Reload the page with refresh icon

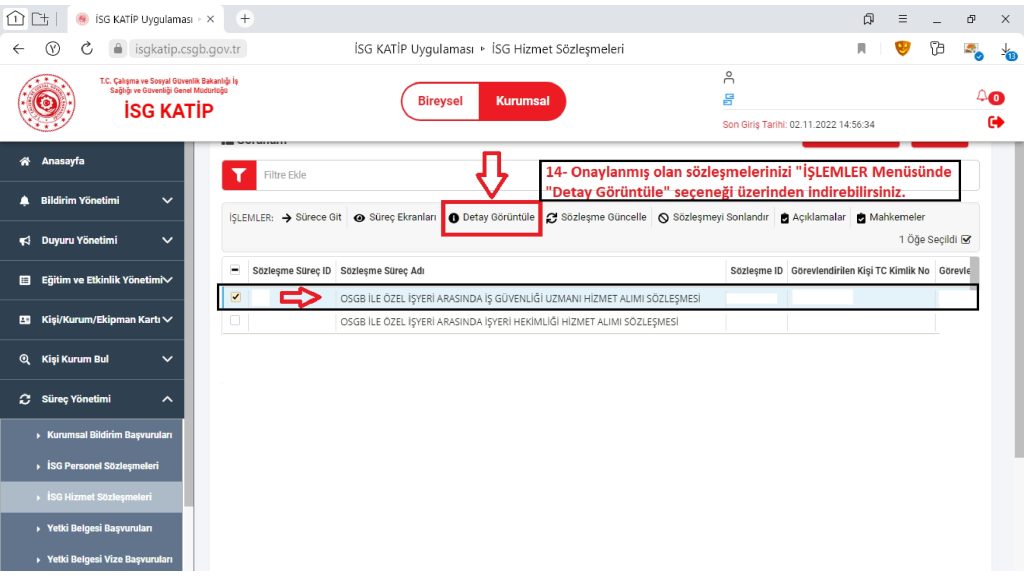87,48
